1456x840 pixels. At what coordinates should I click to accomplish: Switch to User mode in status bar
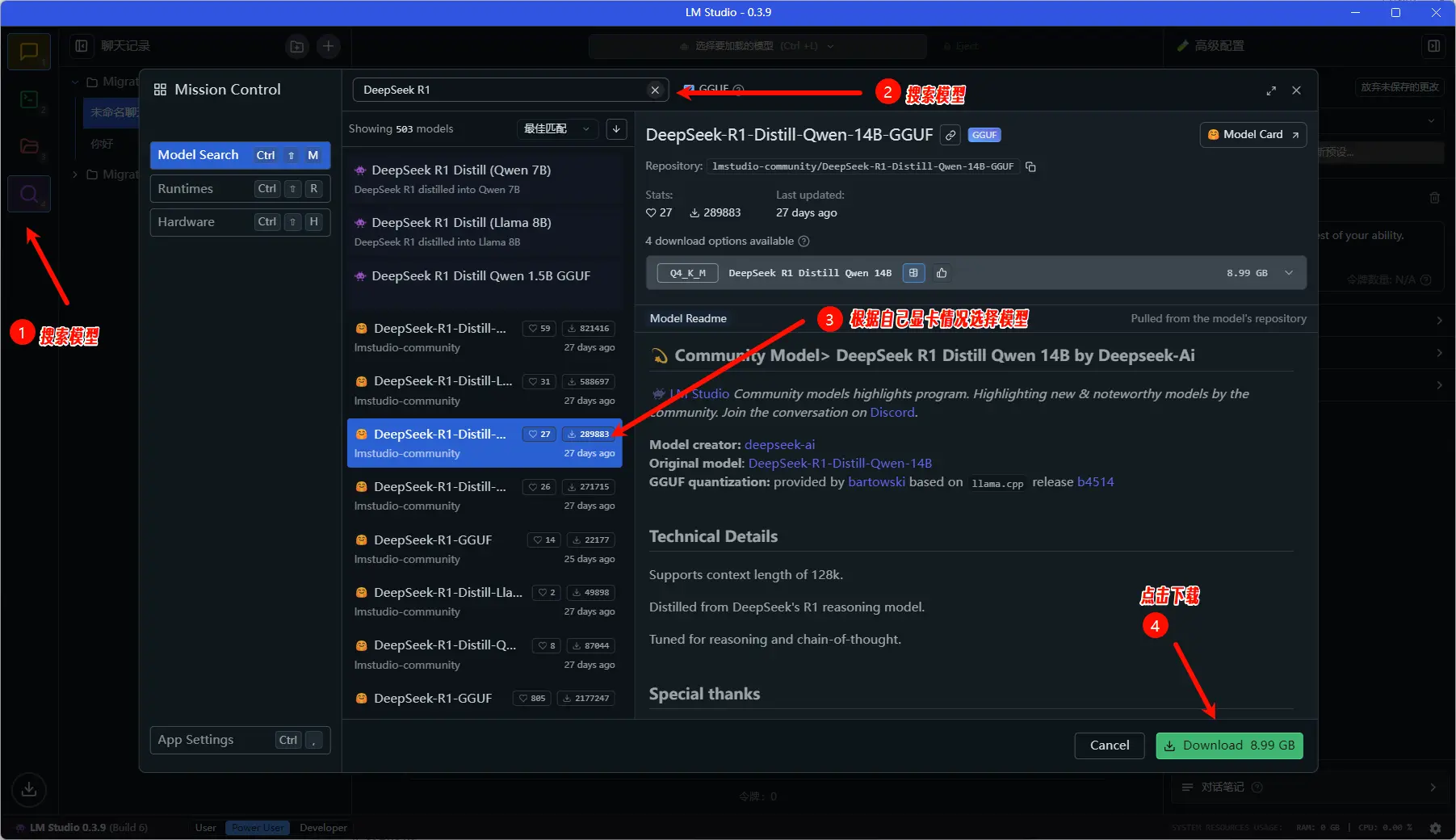[x=205, y=827]
